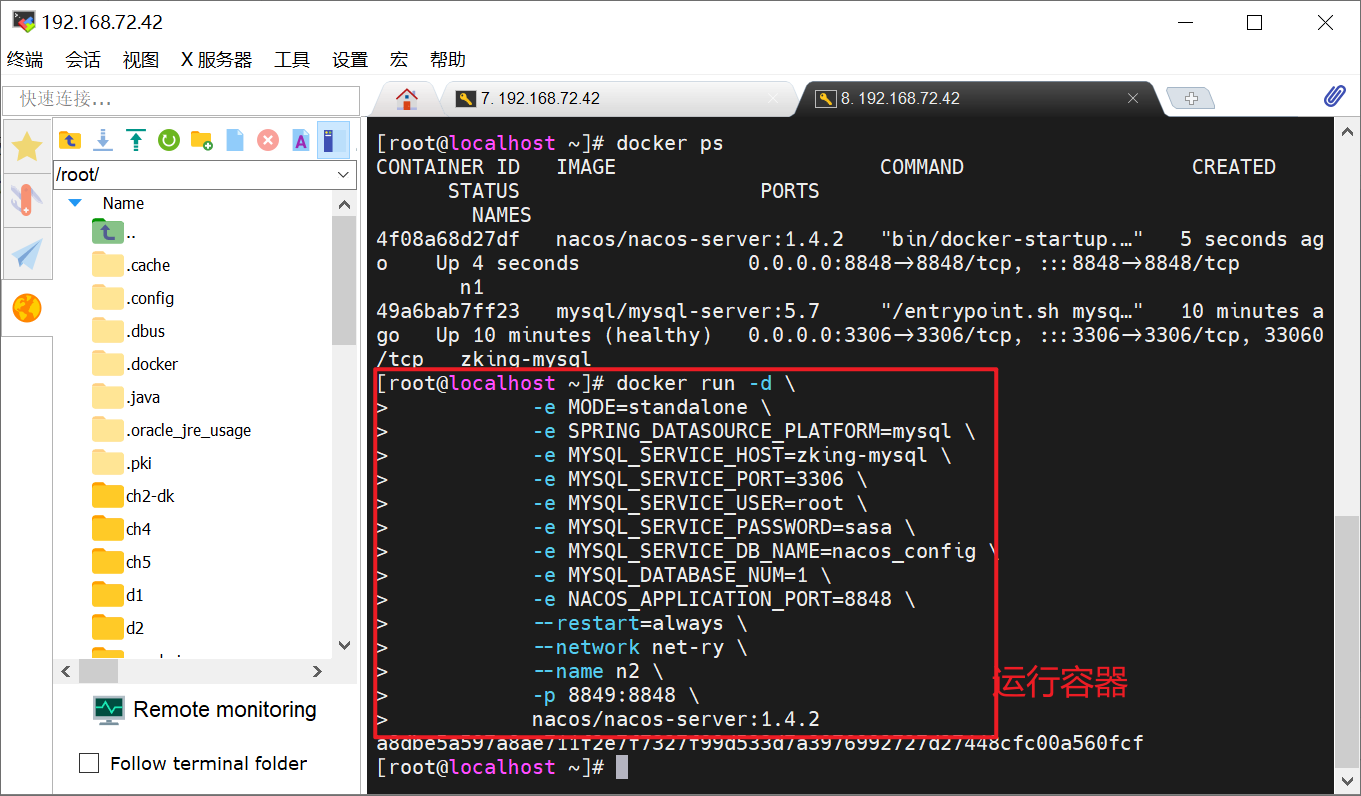Delete selected files with red X icon

pyautogui.click(x=267, y=140)
